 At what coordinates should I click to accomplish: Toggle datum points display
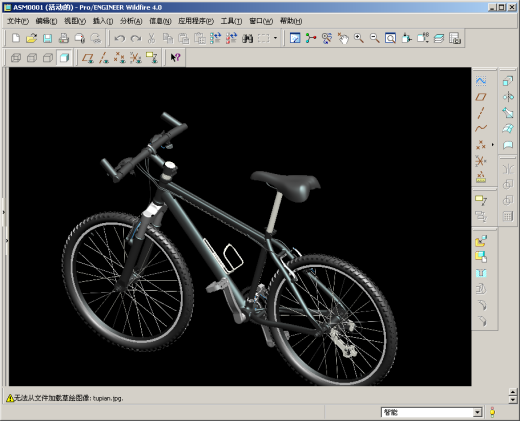click(x=120, y=58)
